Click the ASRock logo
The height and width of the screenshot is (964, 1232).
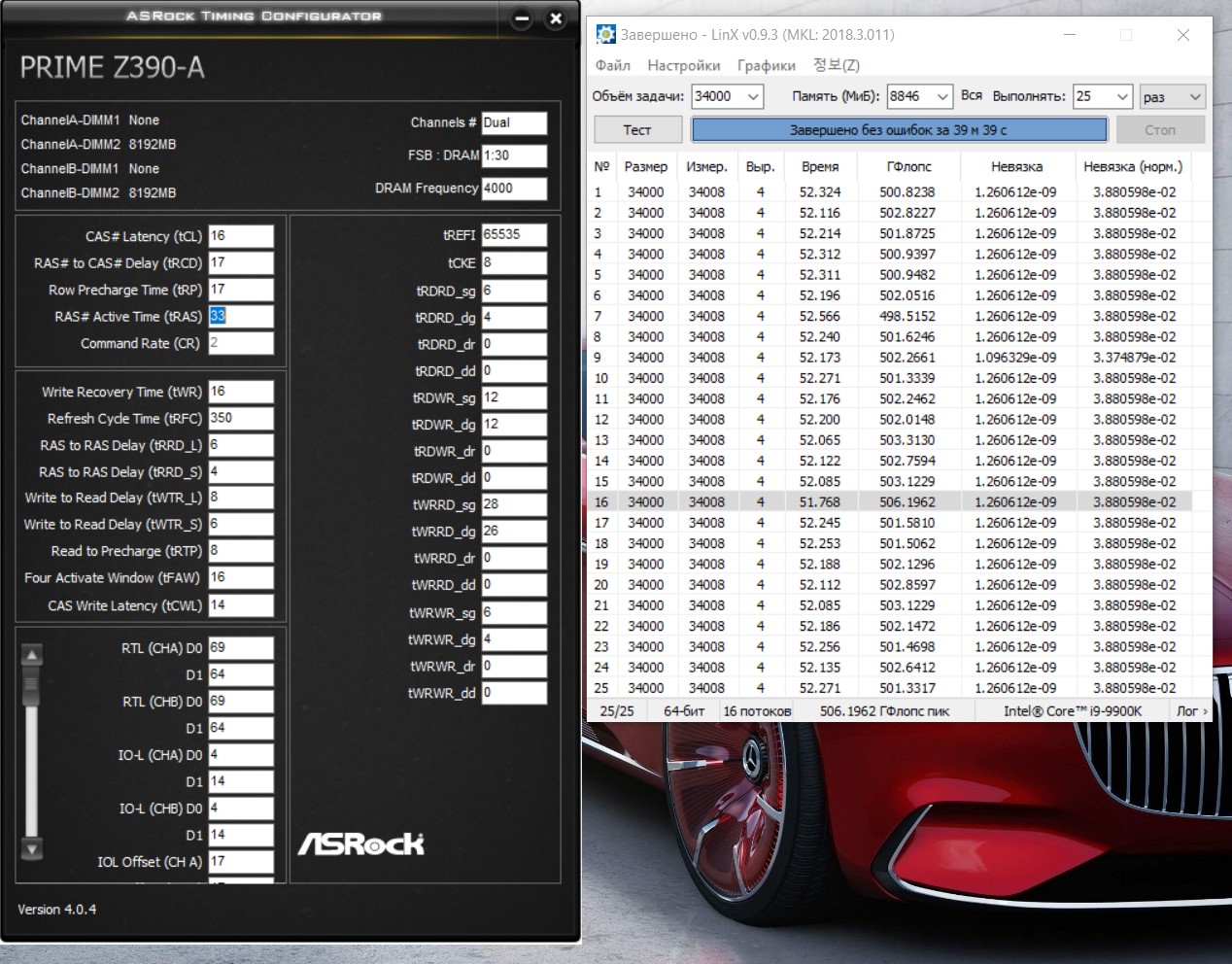(361, 843)
